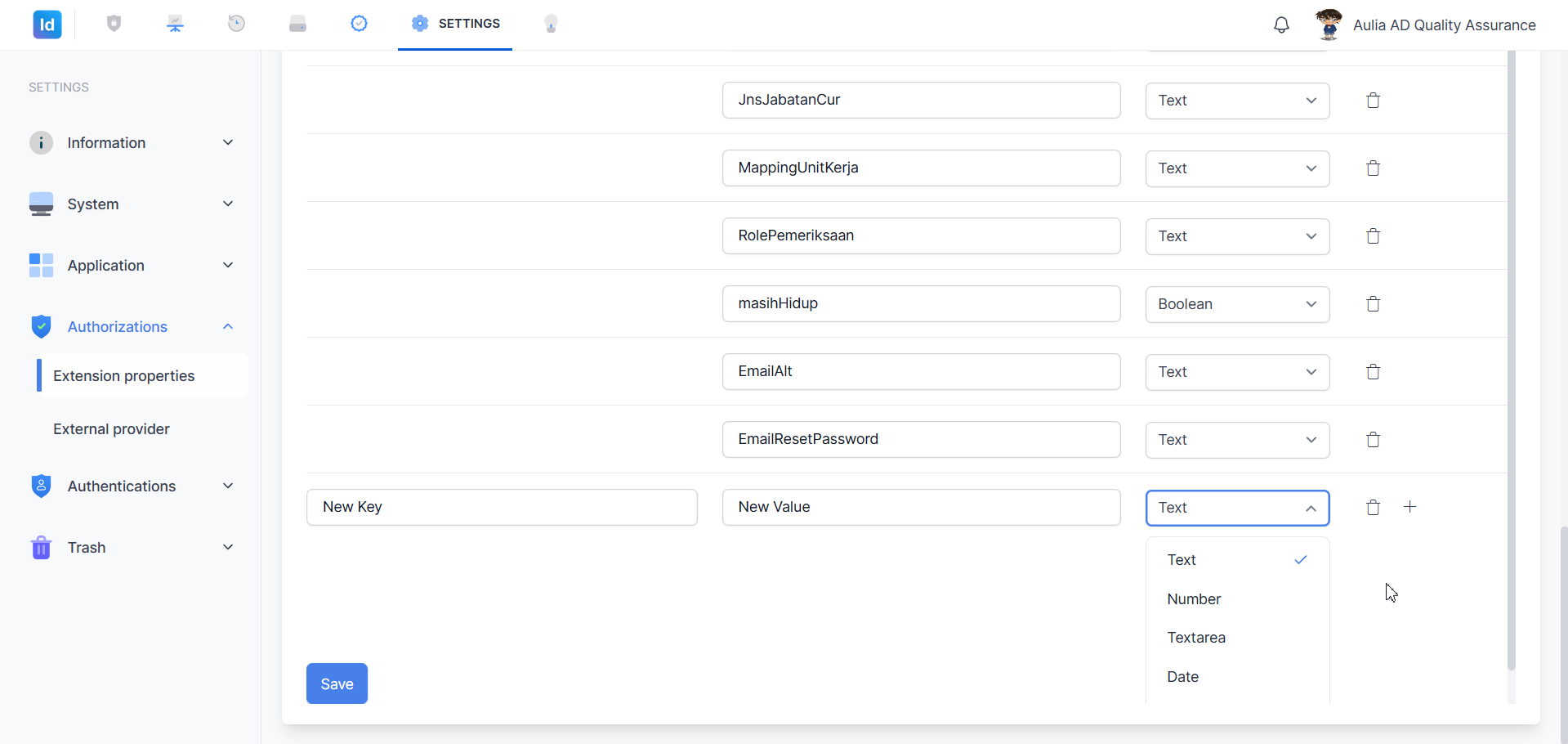1568x744 pixels.
Task: Delete the MappingUnitKerja property row
Action: (1374, 168)
